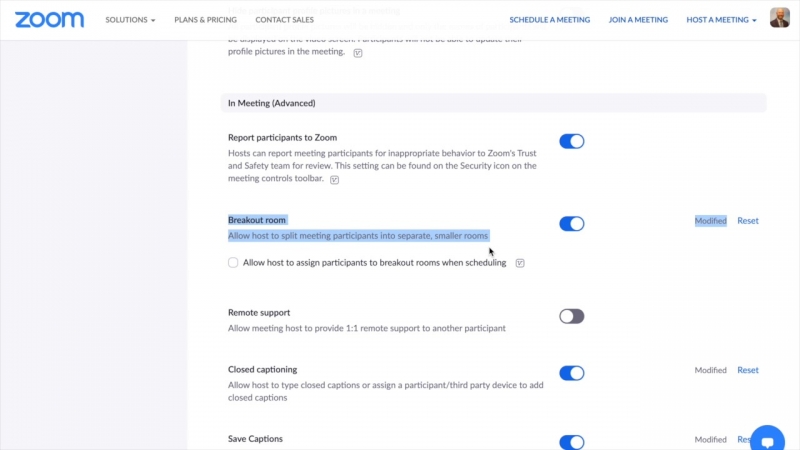Toggle the Save Captions switch
The image size is (800, 450).
point(571,442)
